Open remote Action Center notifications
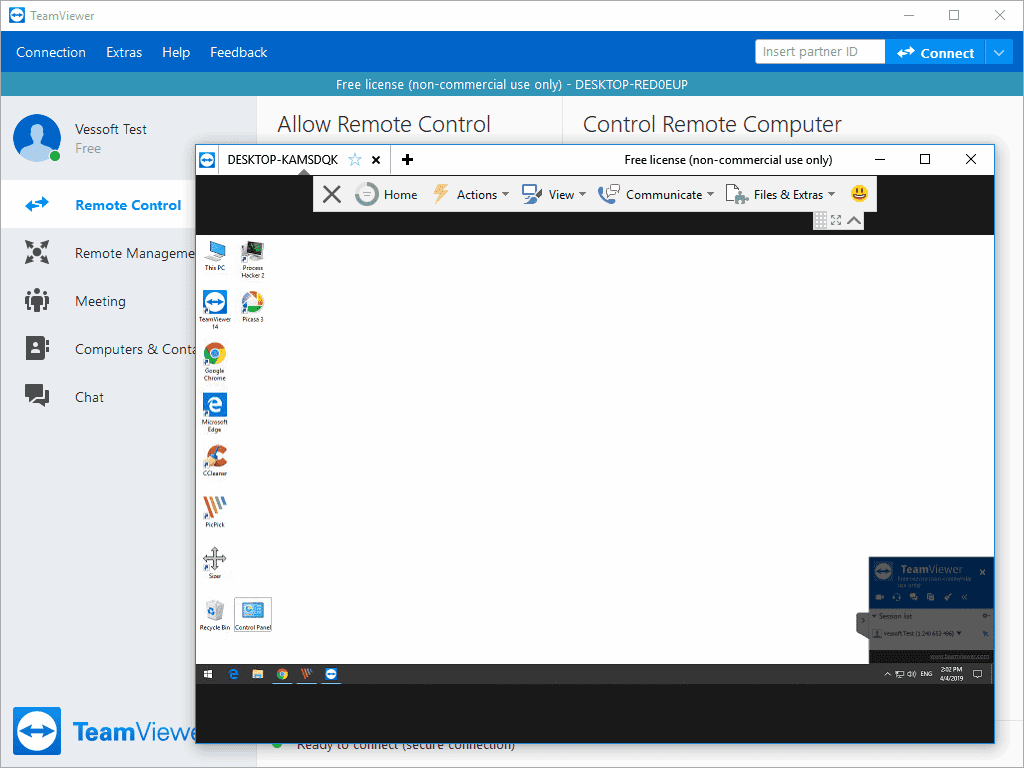1024x768 pixels. click(x=978, y=674)
